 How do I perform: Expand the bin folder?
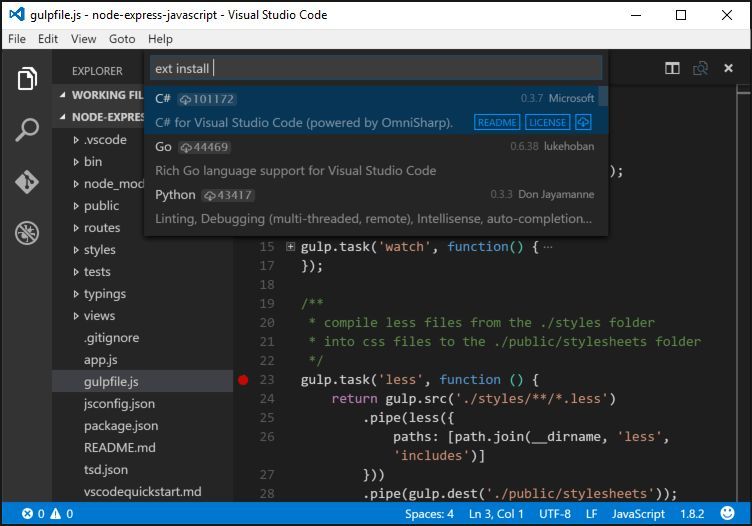[x=76, y=162]
